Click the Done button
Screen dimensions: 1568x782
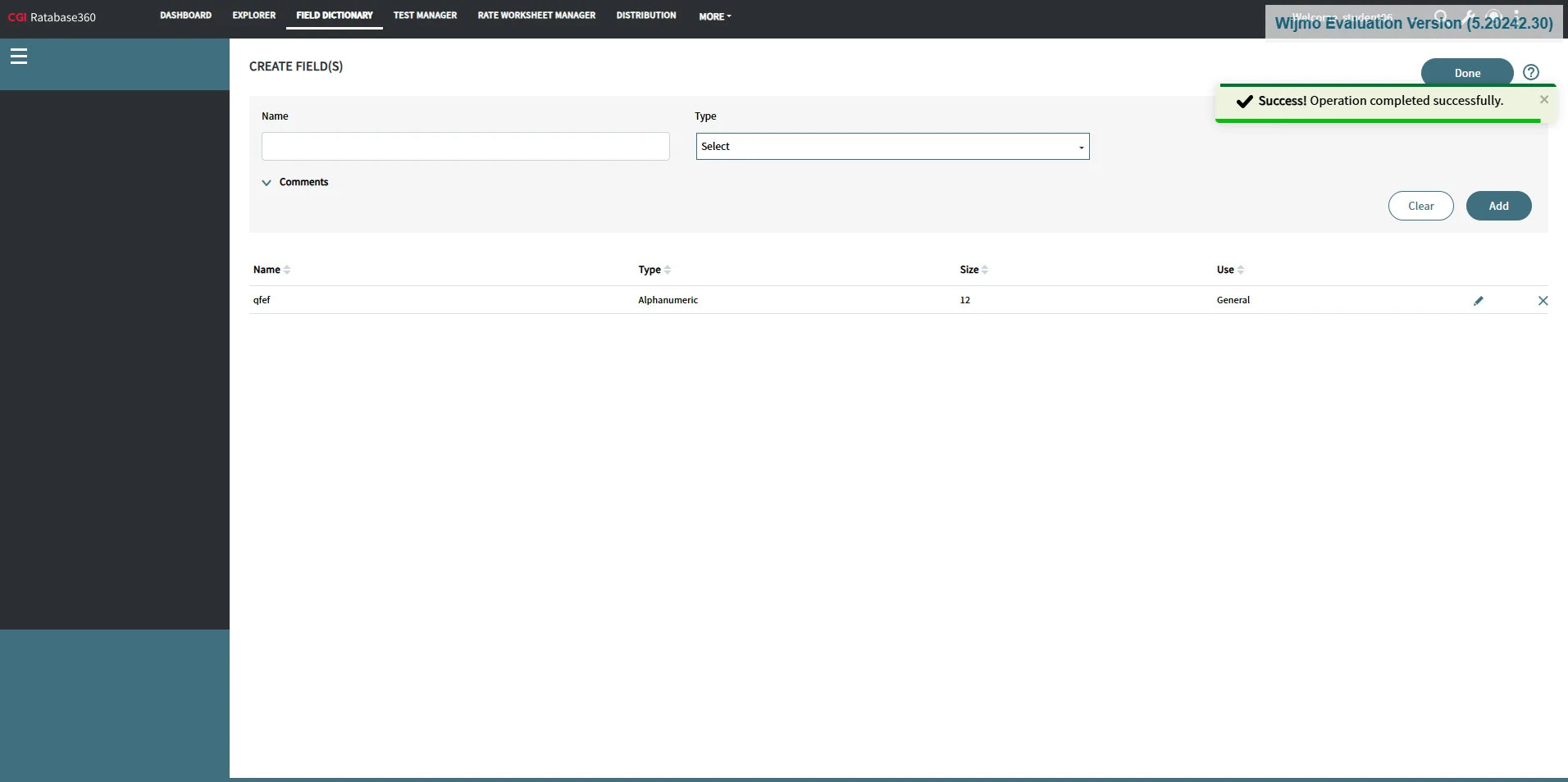pyautogui.click(x=1466, y=72)
